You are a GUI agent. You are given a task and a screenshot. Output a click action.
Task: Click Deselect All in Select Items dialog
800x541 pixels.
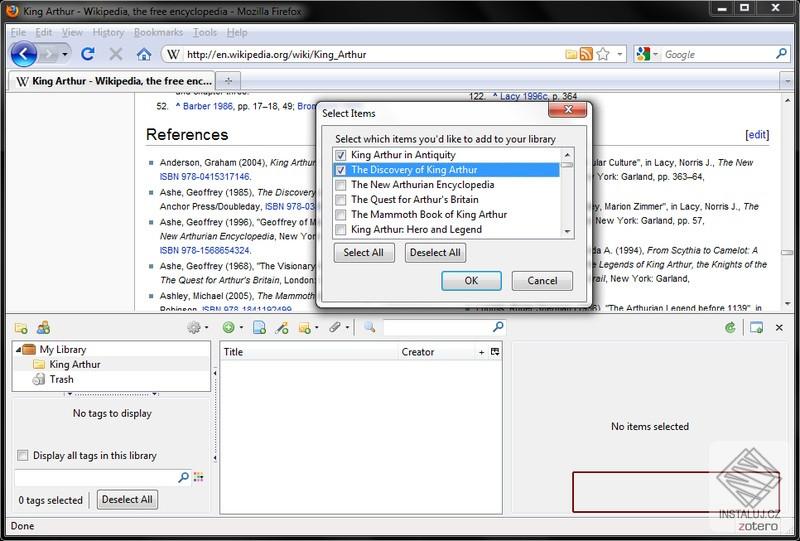coord(435,253)
